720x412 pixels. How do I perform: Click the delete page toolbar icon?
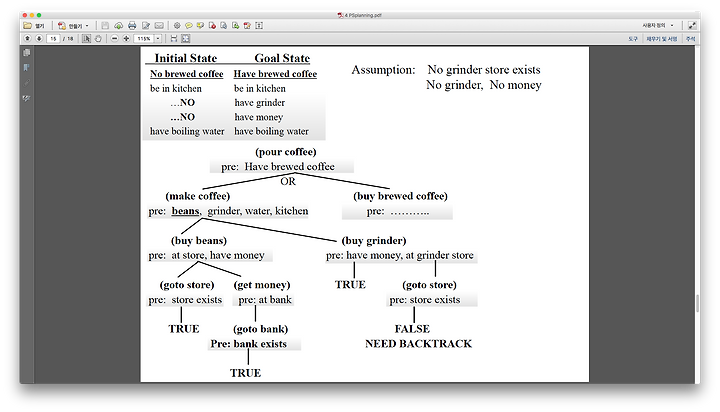pyautogui.click(x=212, y=26)
